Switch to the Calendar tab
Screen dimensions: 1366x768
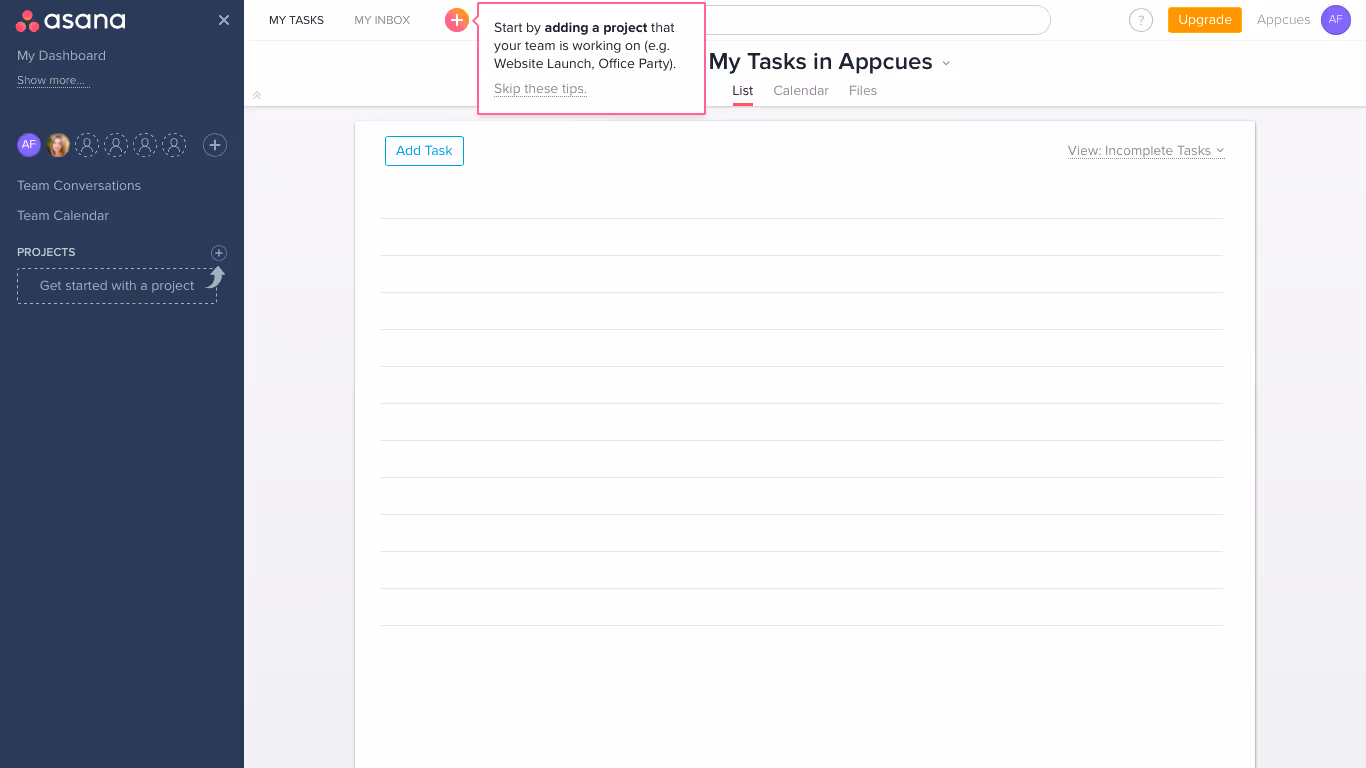(x=801, y=91)
